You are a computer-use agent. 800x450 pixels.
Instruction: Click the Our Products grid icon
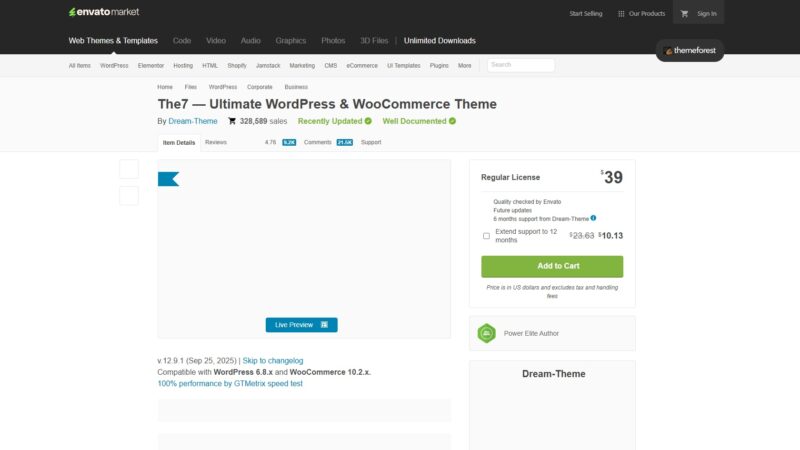point(621,13)
